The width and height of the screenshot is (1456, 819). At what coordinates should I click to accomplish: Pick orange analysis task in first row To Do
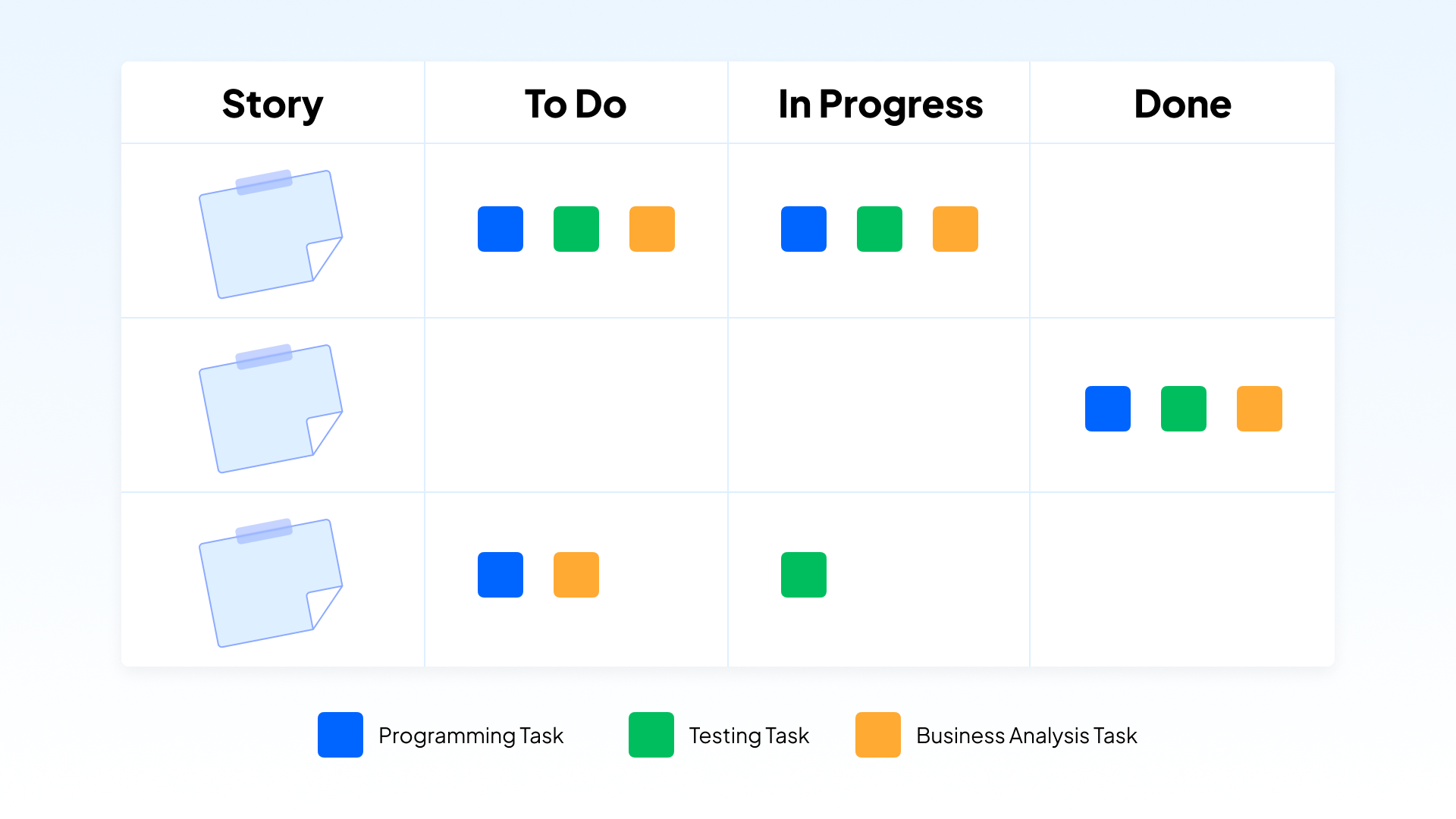(x=652, y=229)
